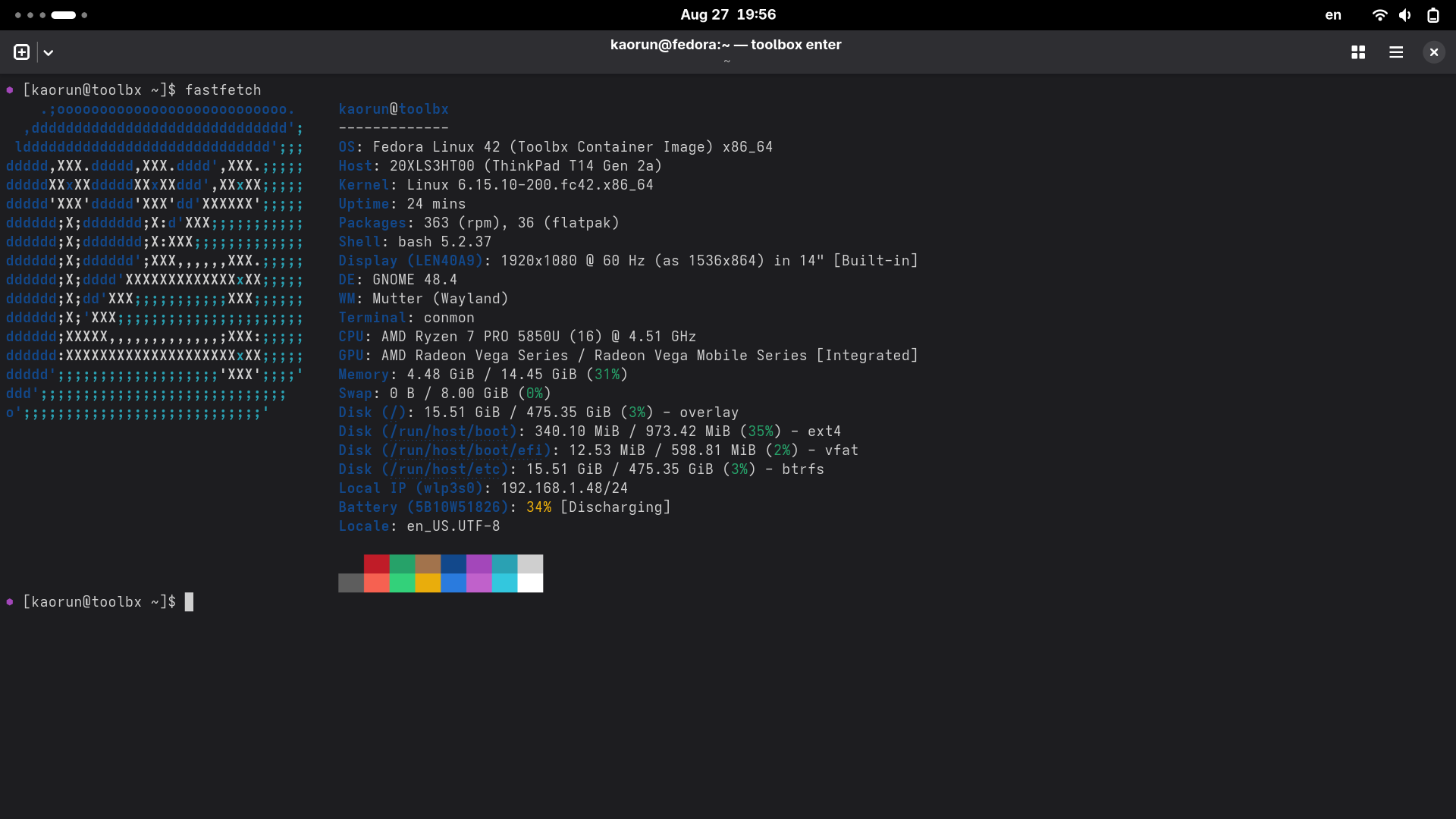Open the tab overview grid icon
This screenshot has height=819, width=1456.
click(x=1358, y=52)
